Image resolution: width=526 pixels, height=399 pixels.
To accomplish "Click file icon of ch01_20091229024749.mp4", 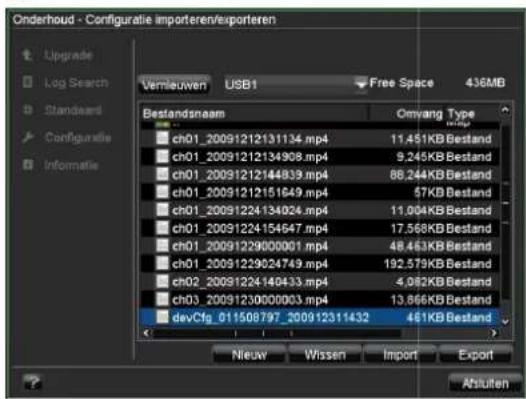I will click(162, 263).
